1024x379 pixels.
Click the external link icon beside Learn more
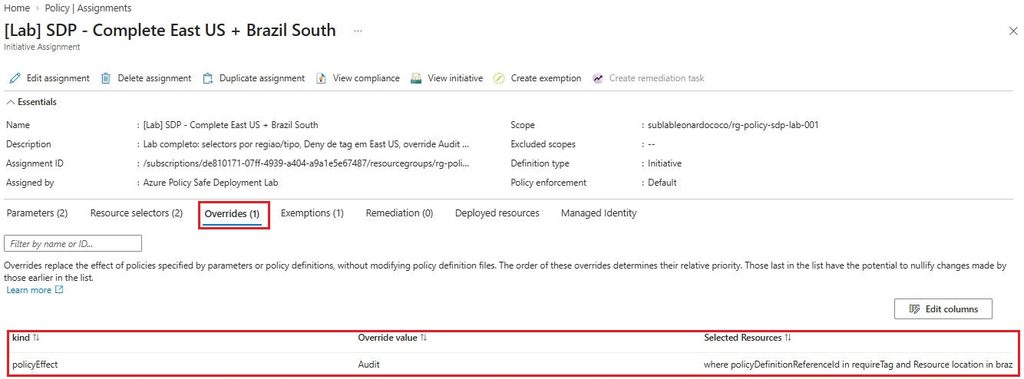(59, 290)
